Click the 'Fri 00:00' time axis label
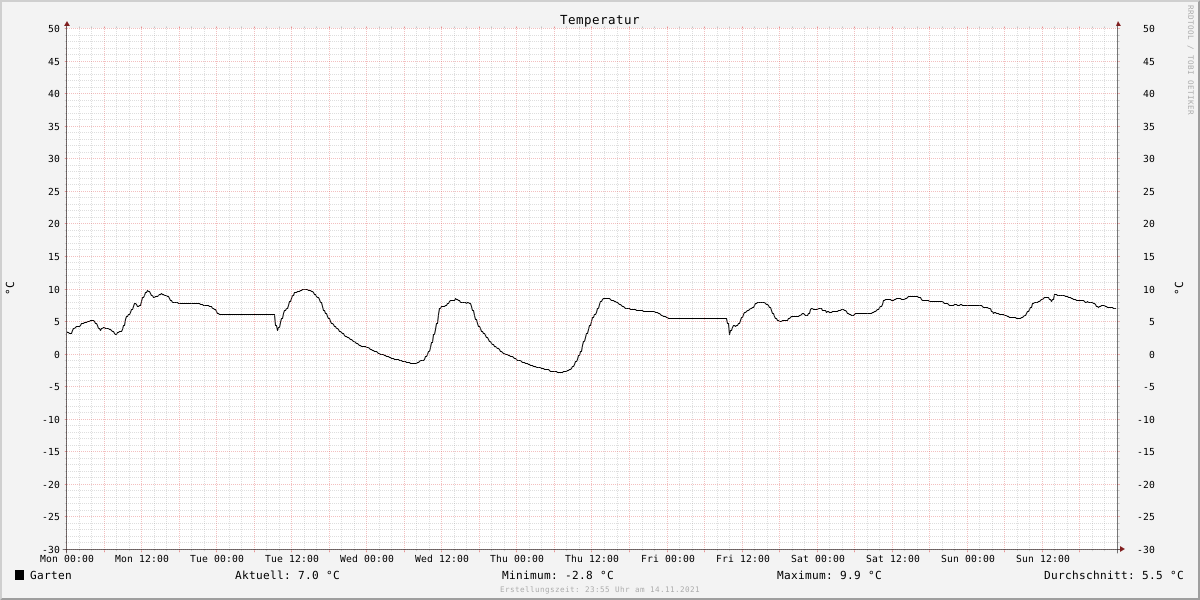1200x600 pixels. 668,559
